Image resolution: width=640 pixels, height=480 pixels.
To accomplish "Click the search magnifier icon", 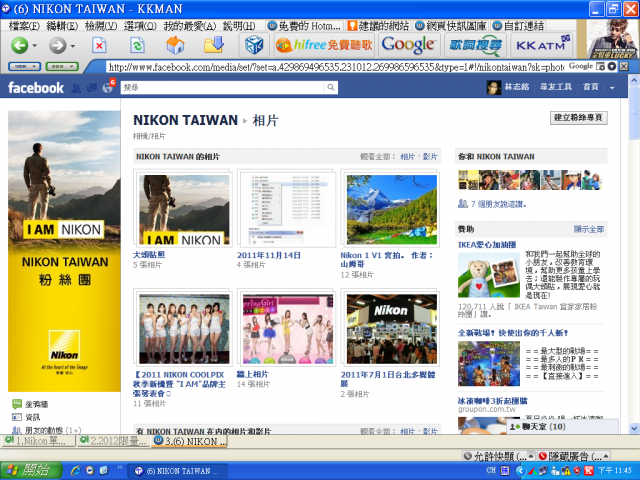I will pyautogui.click(x=331, y=87).
